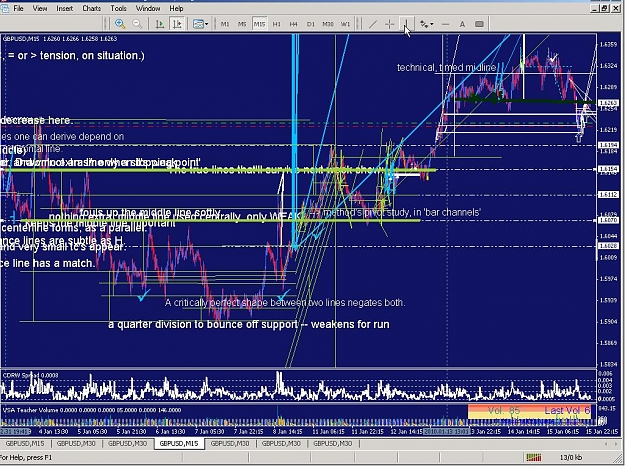Click the 'CDRW Spread 0.0003' indicator label
This screenshot has width=625, height=469.
click(30, 375)
